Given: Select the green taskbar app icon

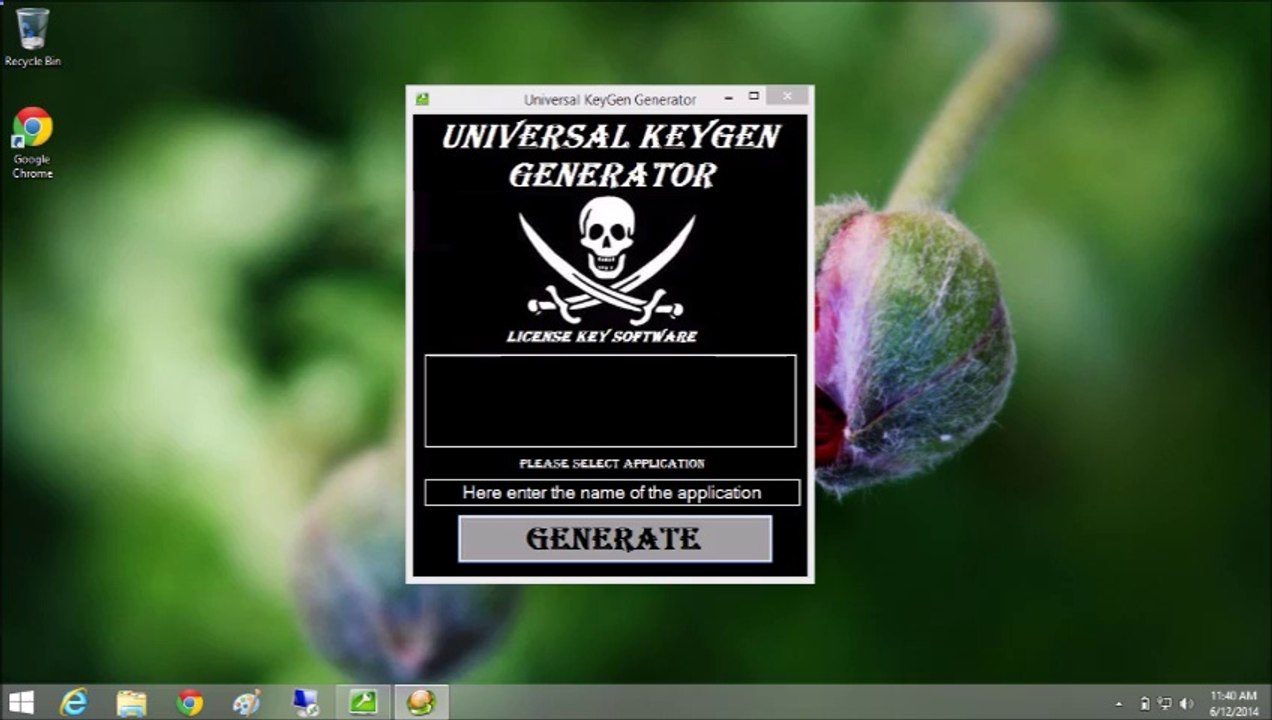Looking at the screenshot, I should click(363, 703).
